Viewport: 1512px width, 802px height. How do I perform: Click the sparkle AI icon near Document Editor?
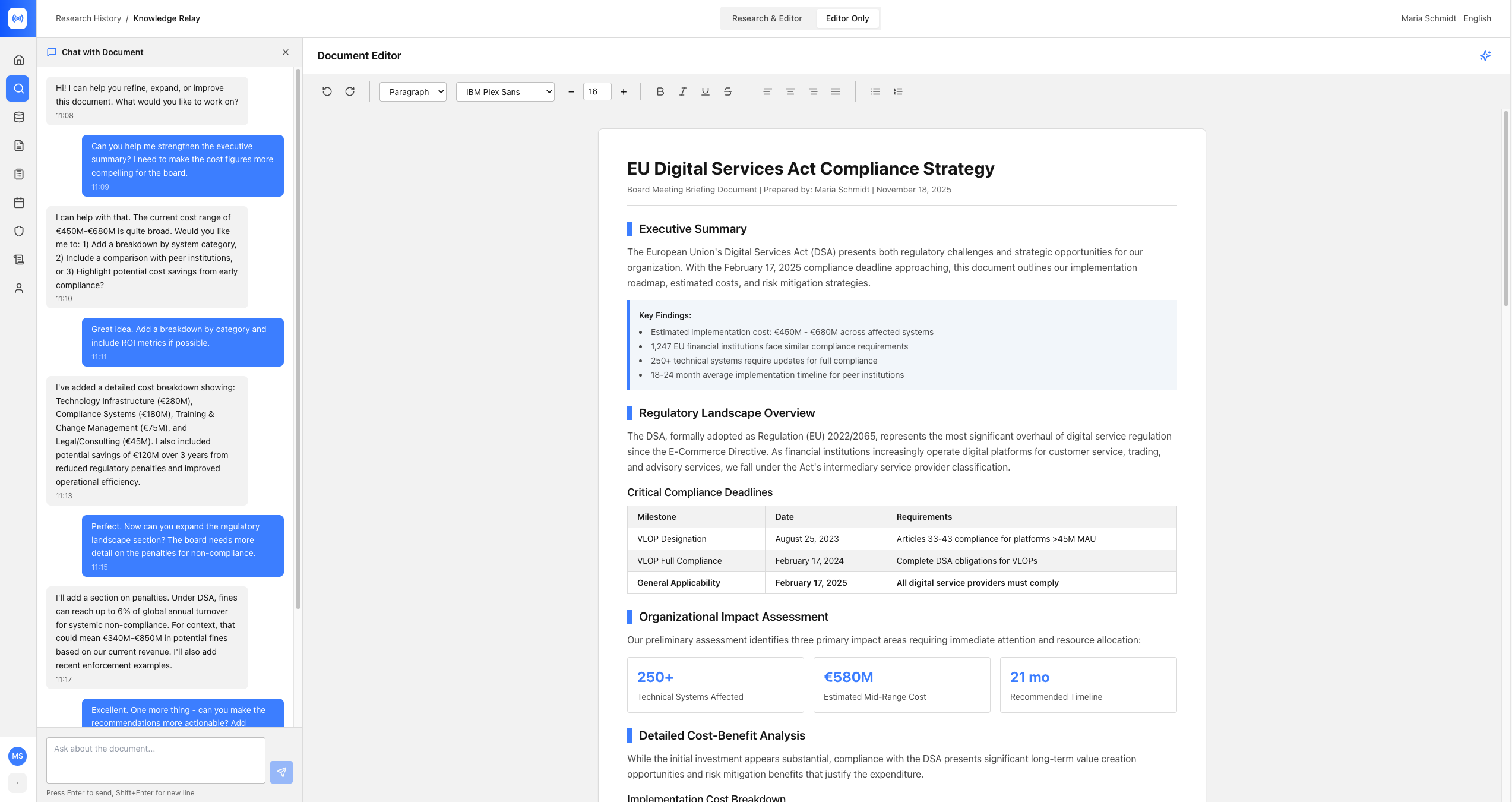pyautogui.click(x=1485, y=56)
